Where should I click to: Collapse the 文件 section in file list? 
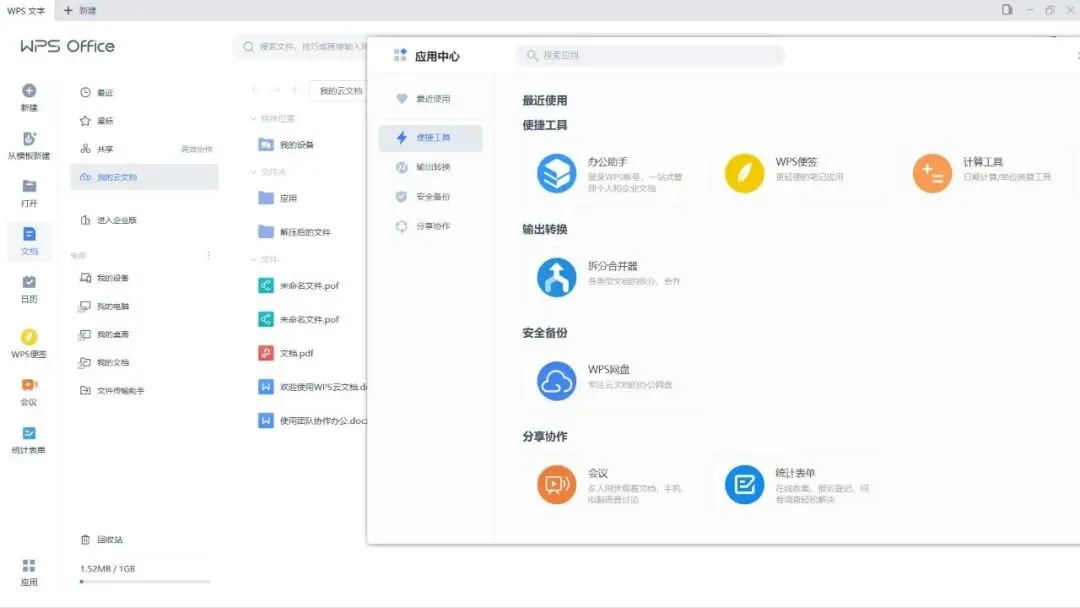point(253,260)
